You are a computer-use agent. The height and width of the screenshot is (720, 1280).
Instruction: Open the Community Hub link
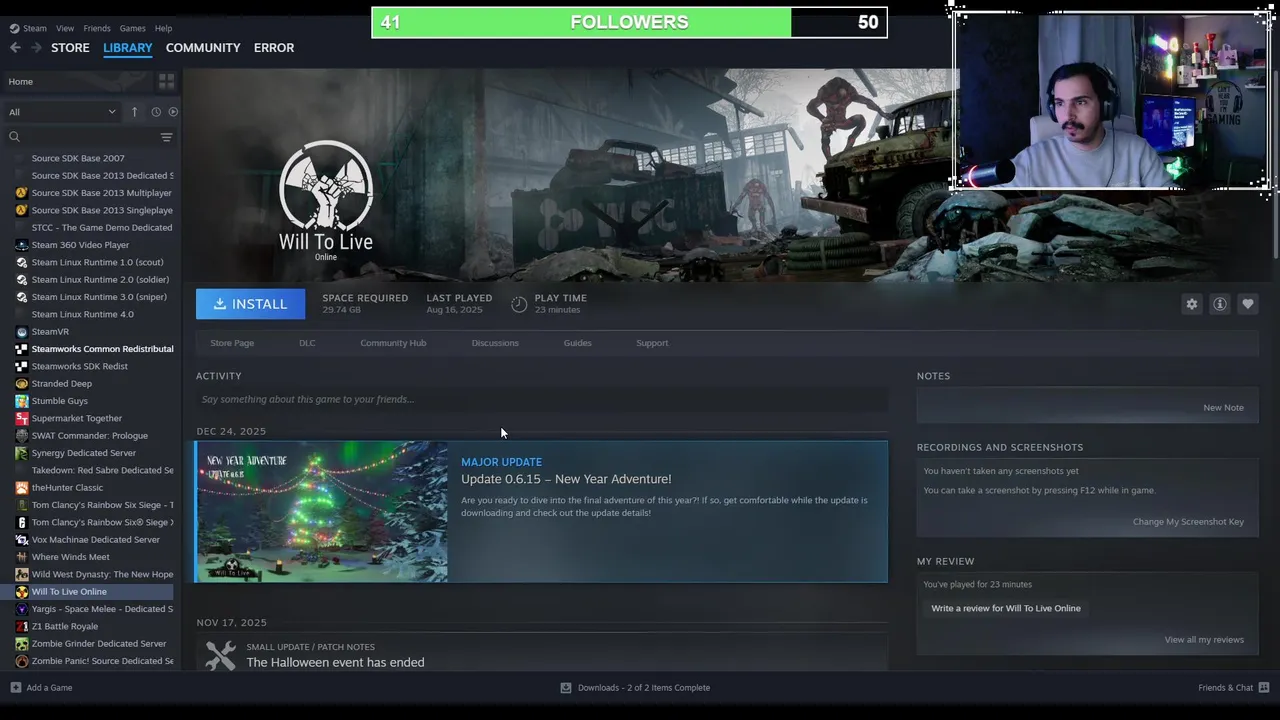(x=393, y=343)
